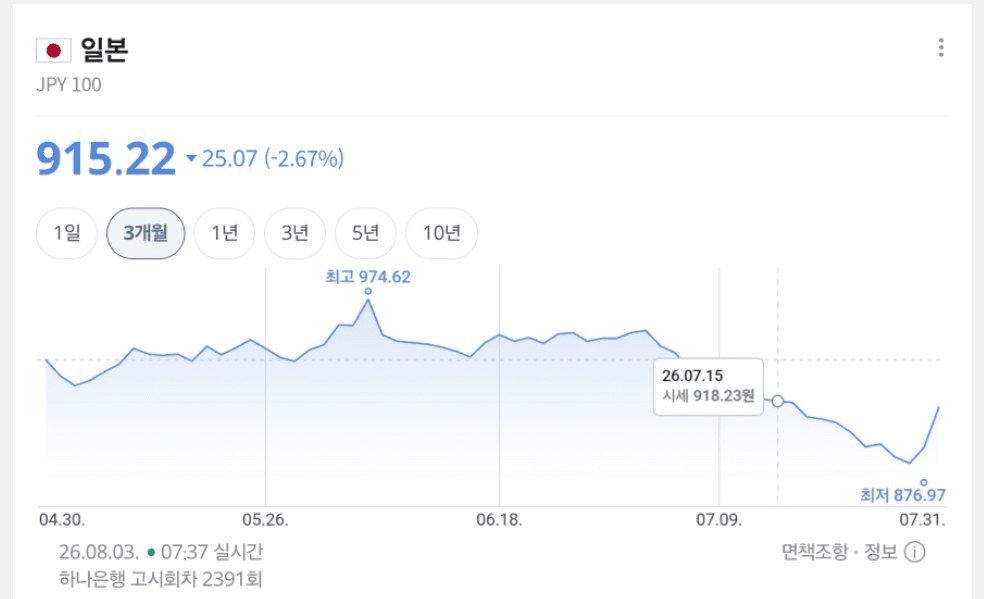Click the down triangle change indicator

pos(191,158)
